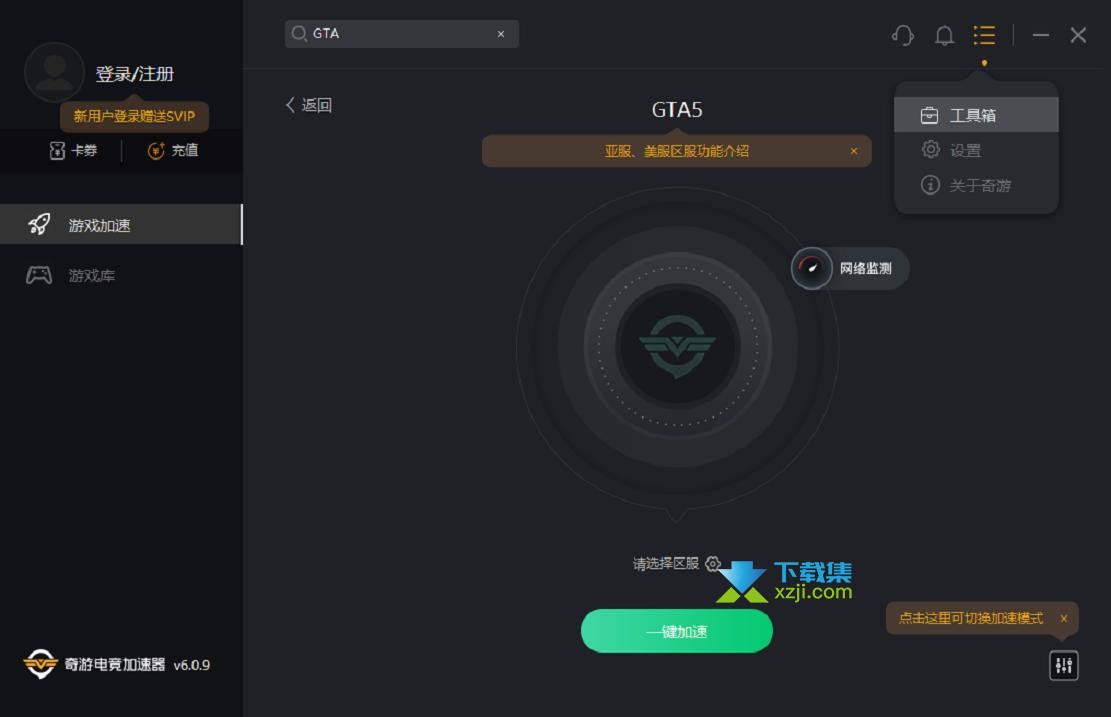Open notifications bell icon
Image resolution: width=1111 pixels, height=717 pixels.
[x=944, y=35]
